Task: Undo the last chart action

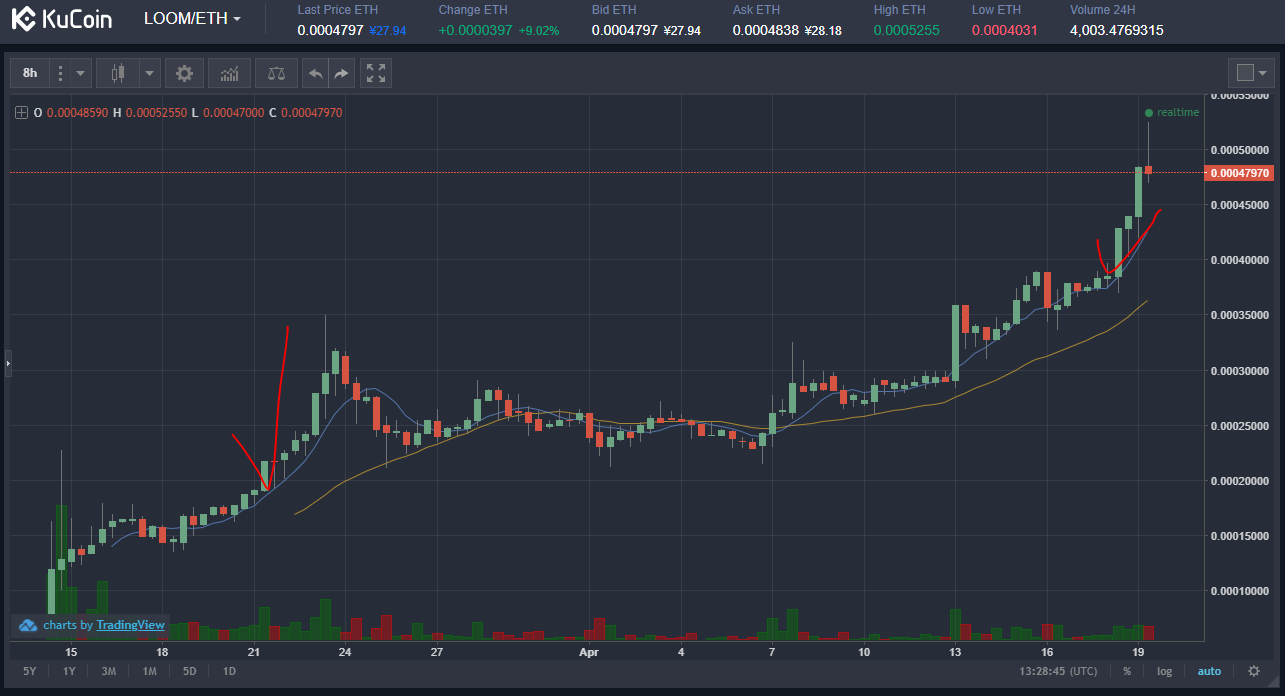Action: click(x=315, y=73)
